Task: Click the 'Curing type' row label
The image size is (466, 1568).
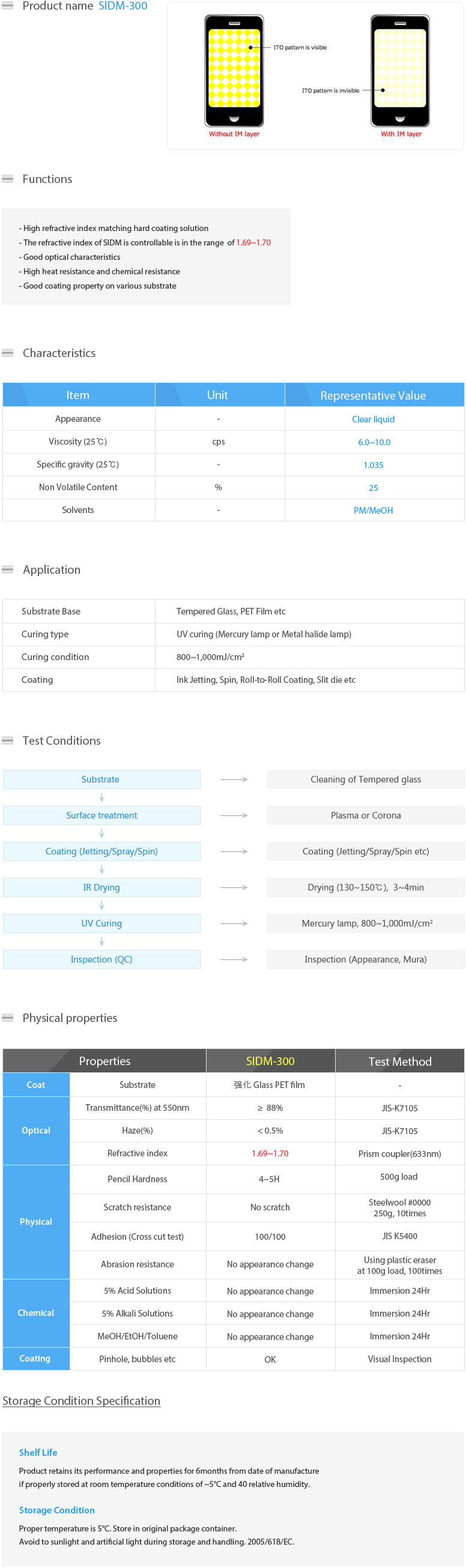Action: pos(45,634)
